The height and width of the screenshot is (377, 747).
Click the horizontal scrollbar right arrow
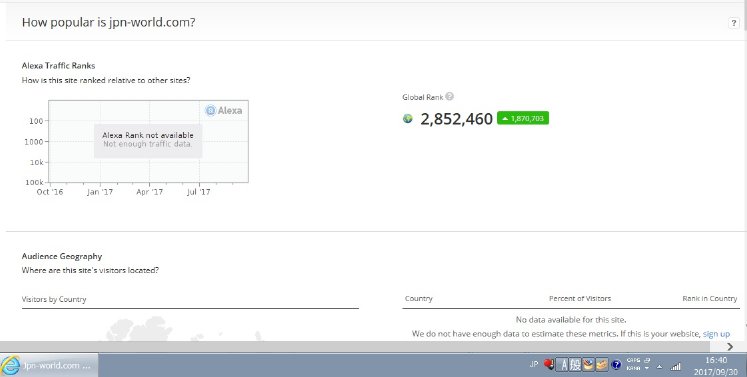tap(730, 346)
